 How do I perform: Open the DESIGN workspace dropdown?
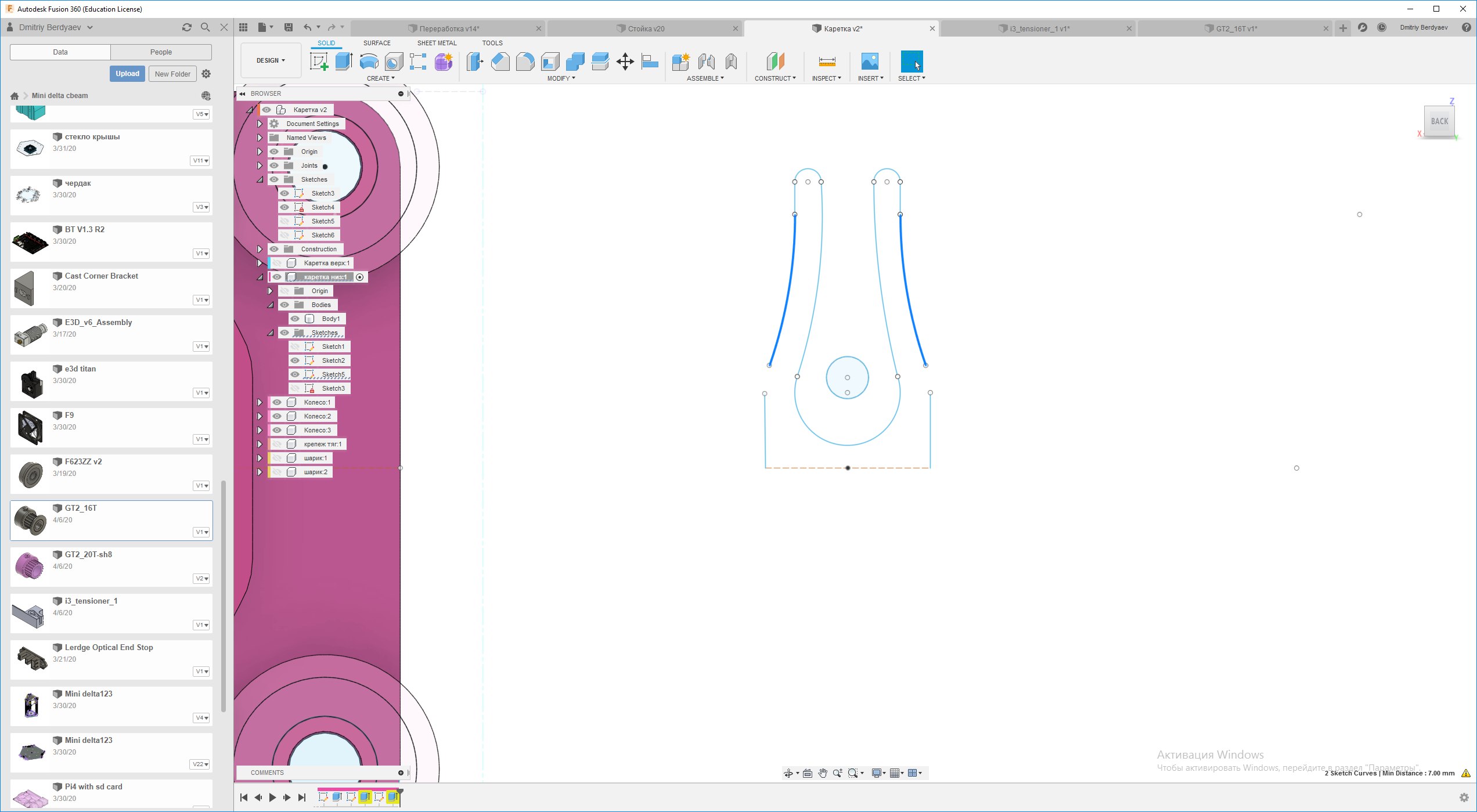pos(271,60)
